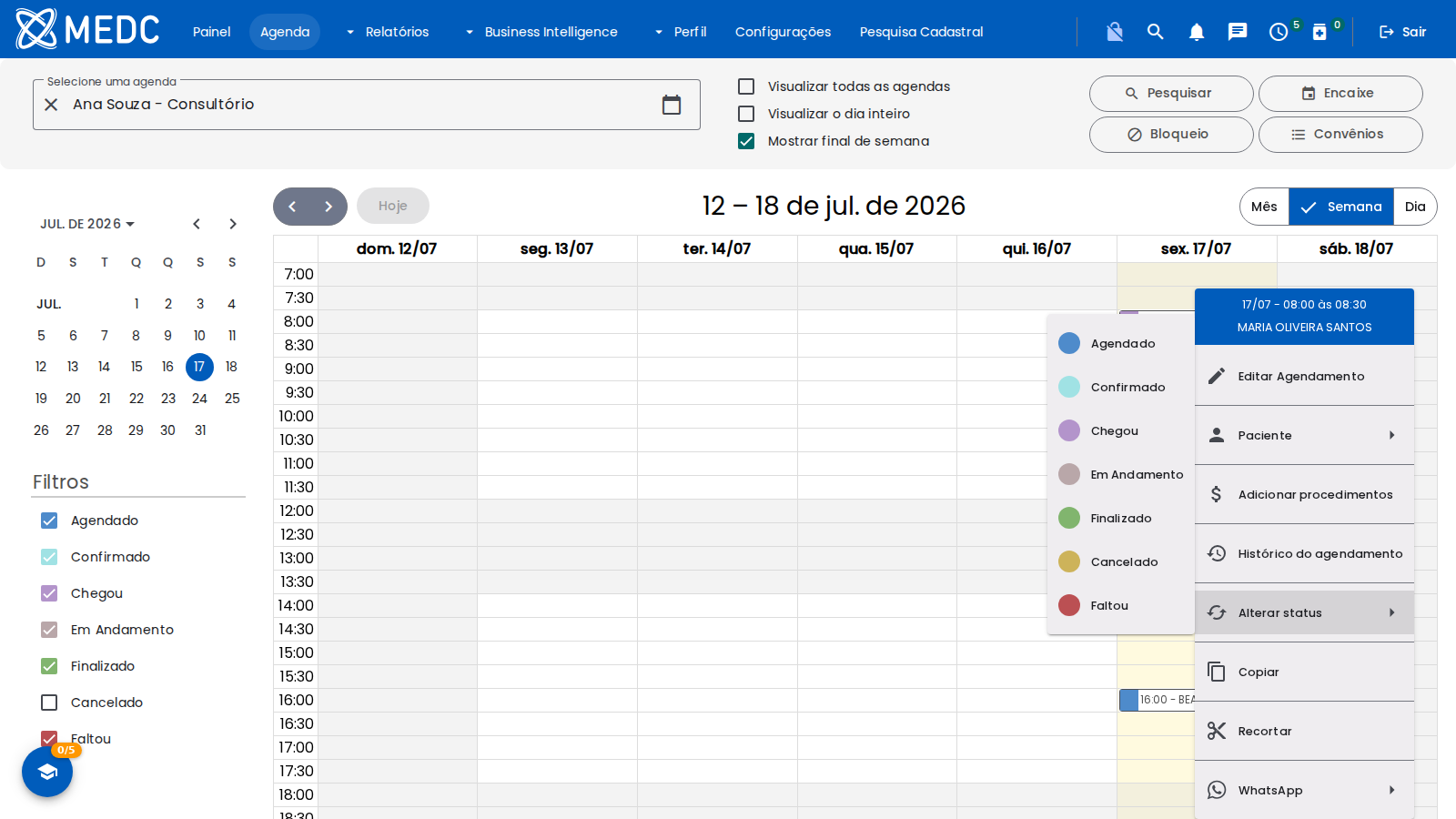The width and height of the screenshot is (1456, 819).
Task: Open the Selecione uma agenda combo box
Action: click(x=367, y=105)
